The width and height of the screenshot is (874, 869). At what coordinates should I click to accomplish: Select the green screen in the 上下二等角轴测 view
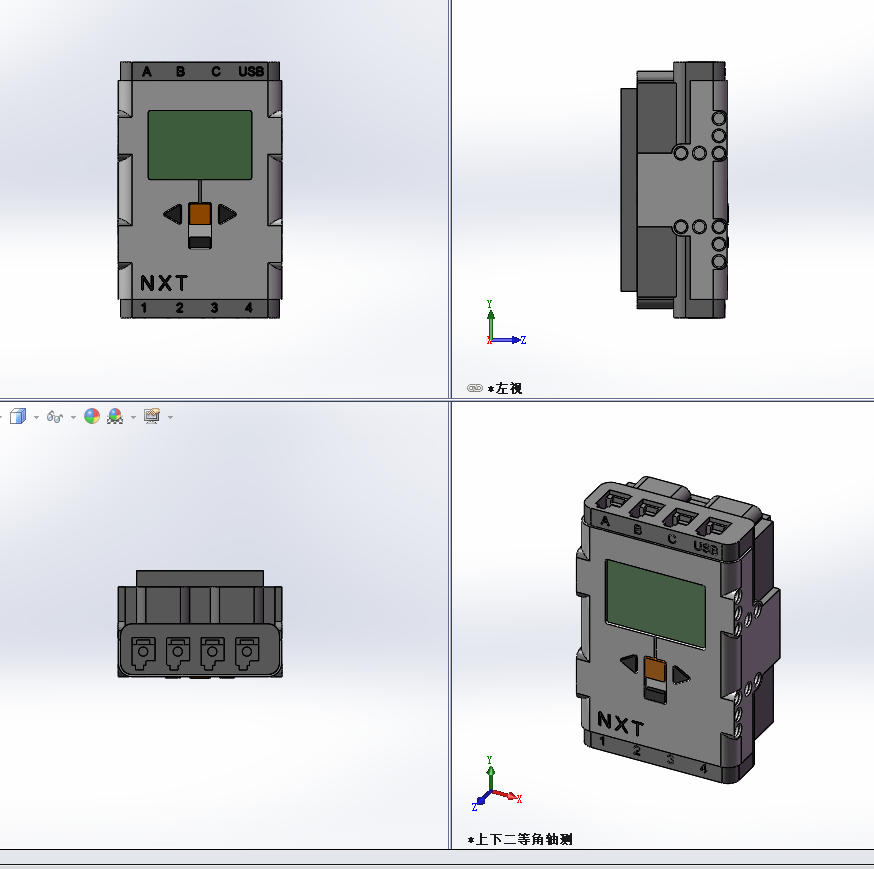pos(656,604)
